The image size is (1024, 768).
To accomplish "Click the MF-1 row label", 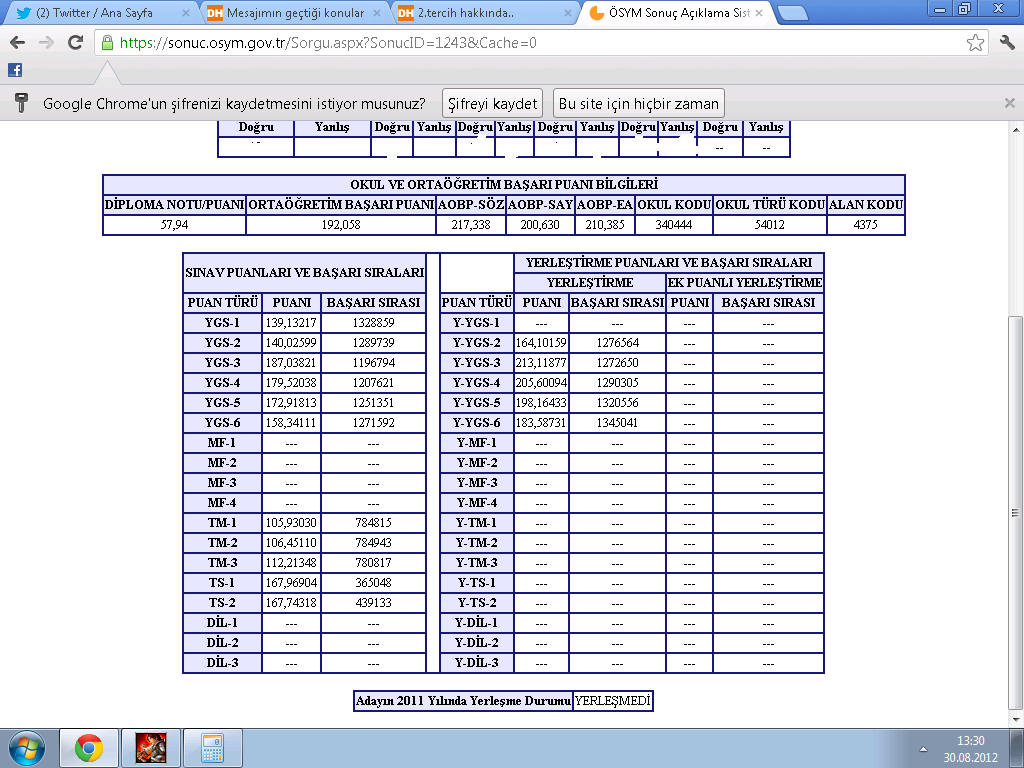I will (222, 443).
